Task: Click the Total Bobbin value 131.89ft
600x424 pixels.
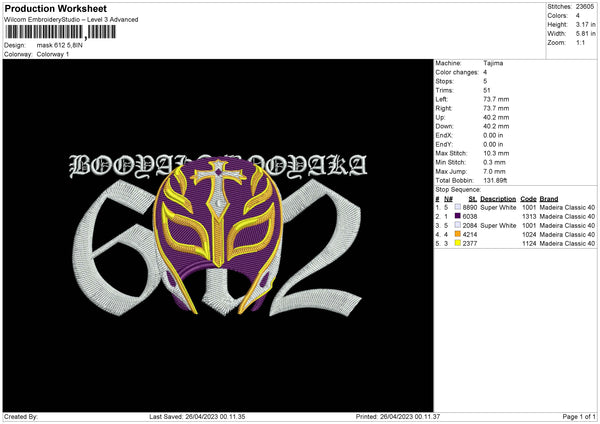Action: click(x=496, y=180)
